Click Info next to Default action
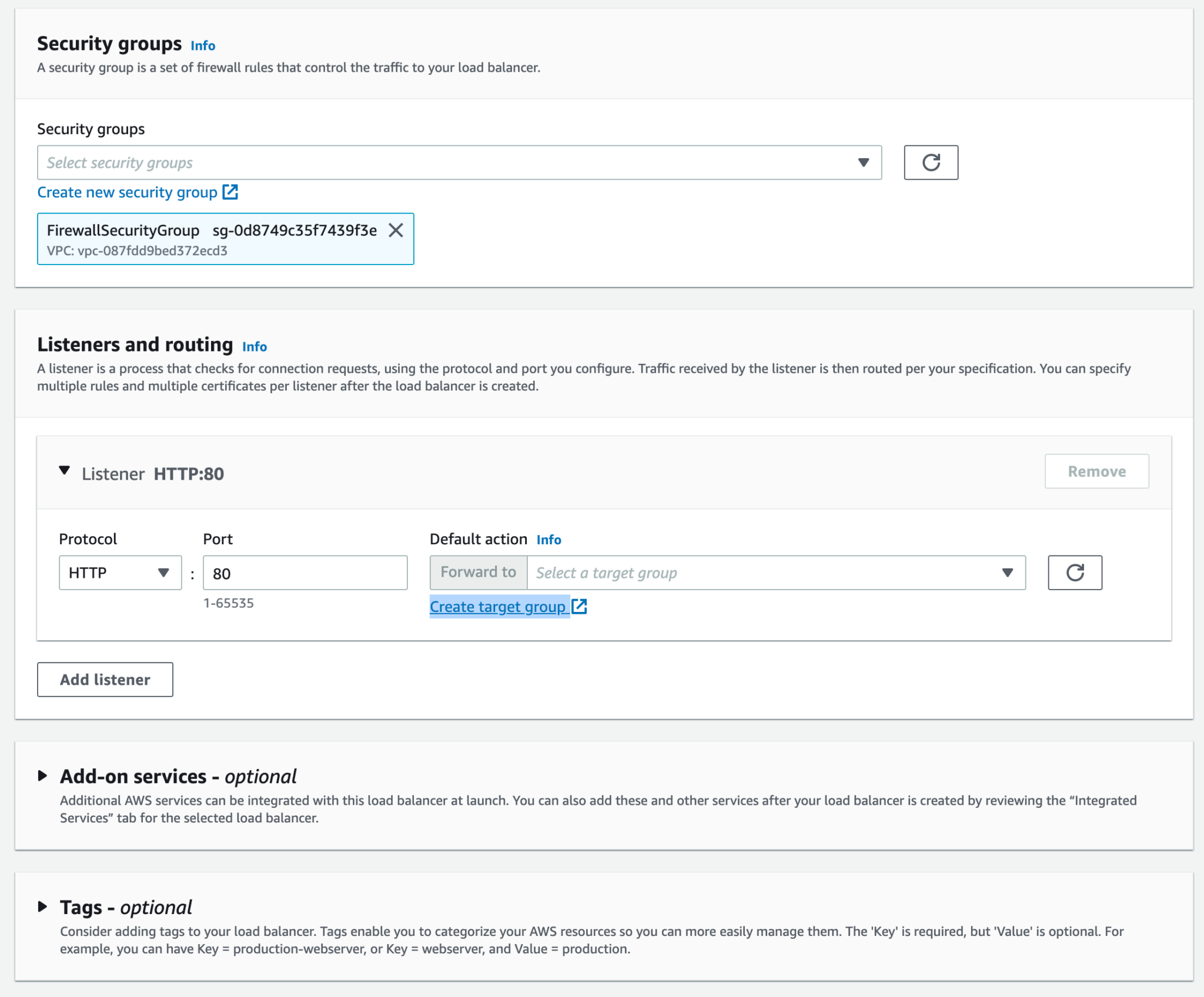Screen dimensions: 1204x997 tap(549, 540)
